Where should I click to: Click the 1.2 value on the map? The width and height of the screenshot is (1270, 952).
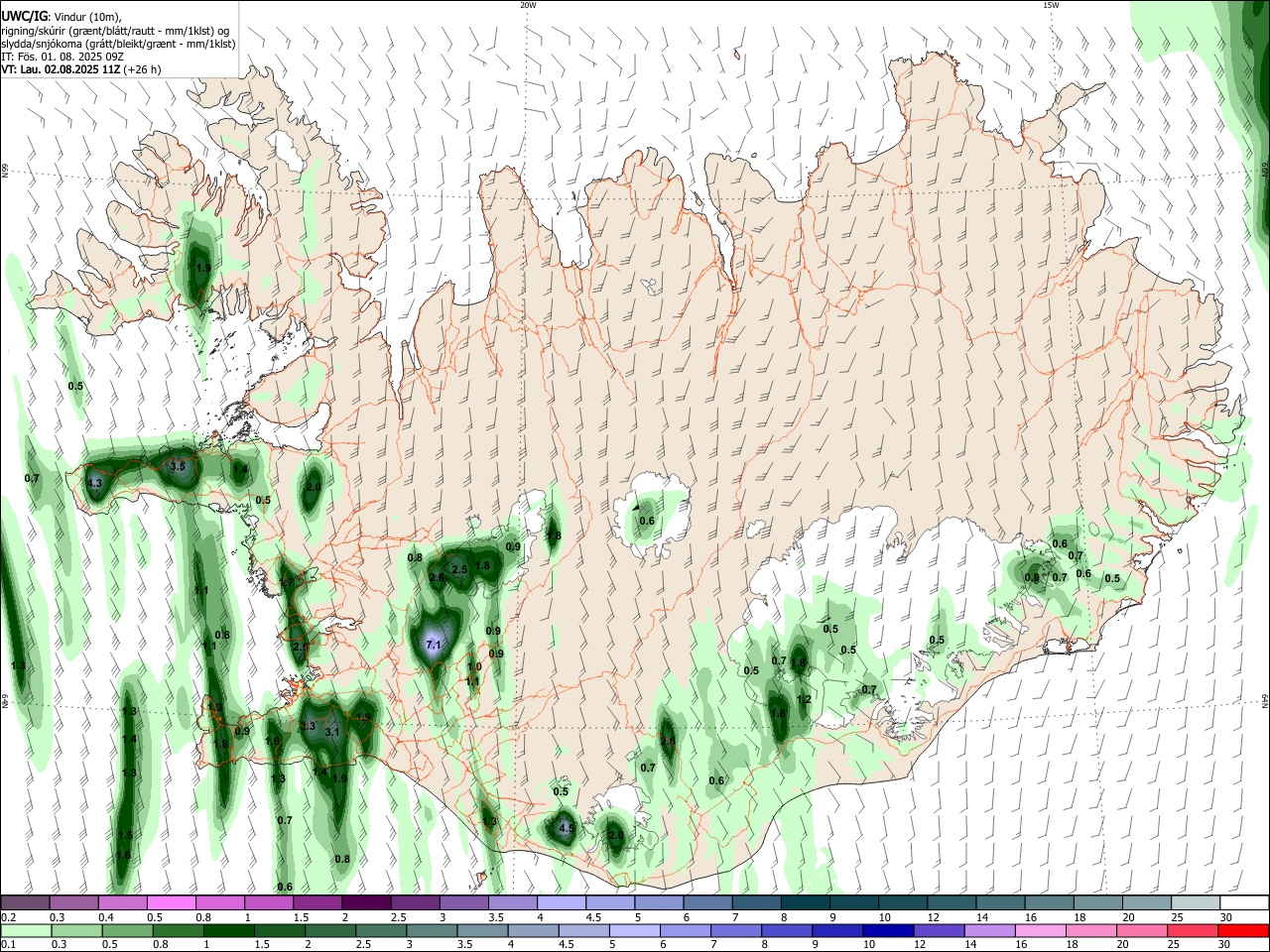805,700
